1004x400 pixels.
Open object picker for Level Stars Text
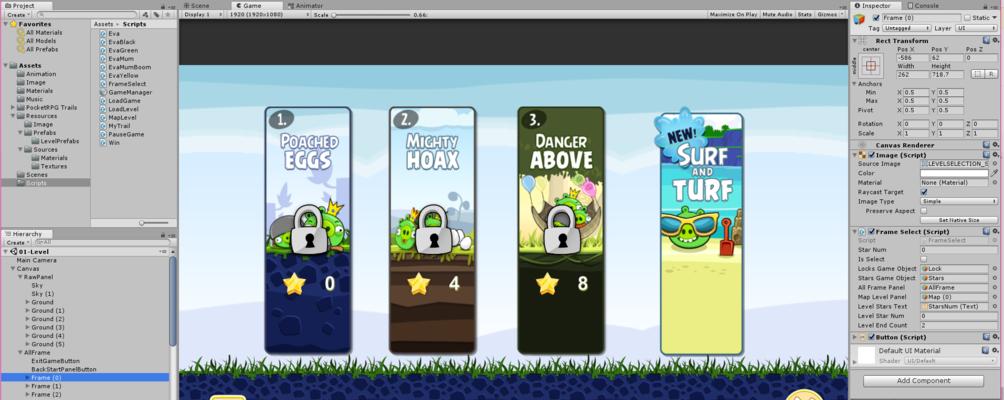coord(994,307)
